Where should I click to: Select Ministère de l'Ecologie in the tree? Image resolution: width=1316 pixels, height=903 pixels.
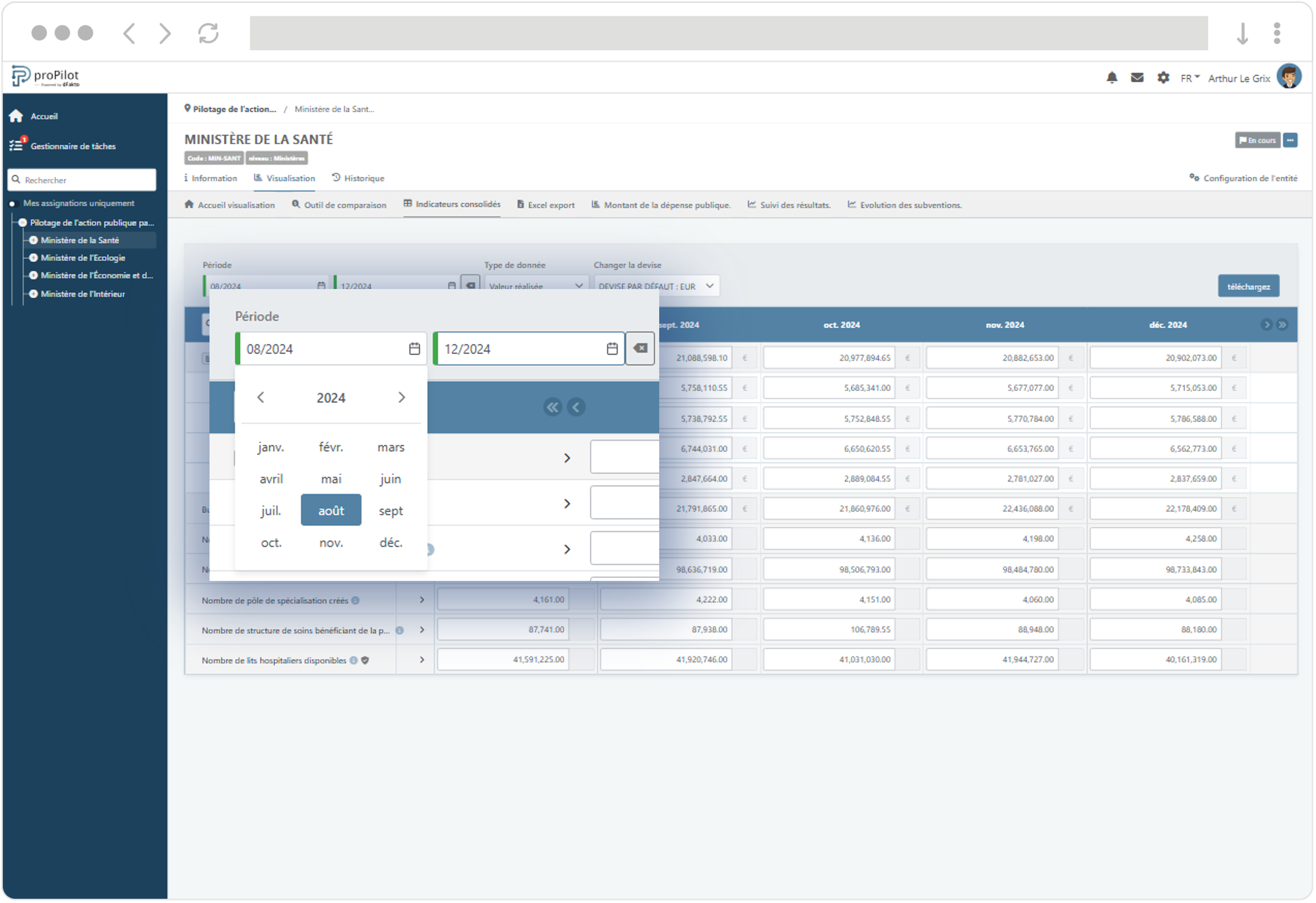[x=82, y=258]
